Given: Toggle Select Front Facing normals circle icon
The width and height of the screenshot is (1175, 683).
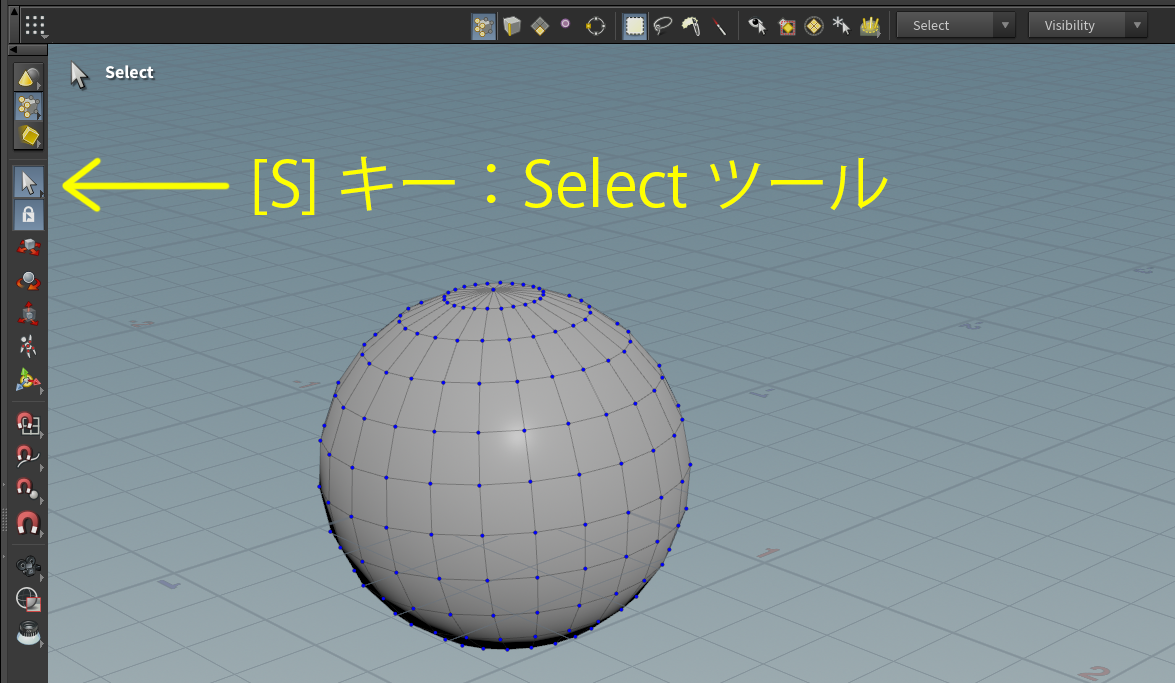Looking at the screenshot, I should [814, 27].
